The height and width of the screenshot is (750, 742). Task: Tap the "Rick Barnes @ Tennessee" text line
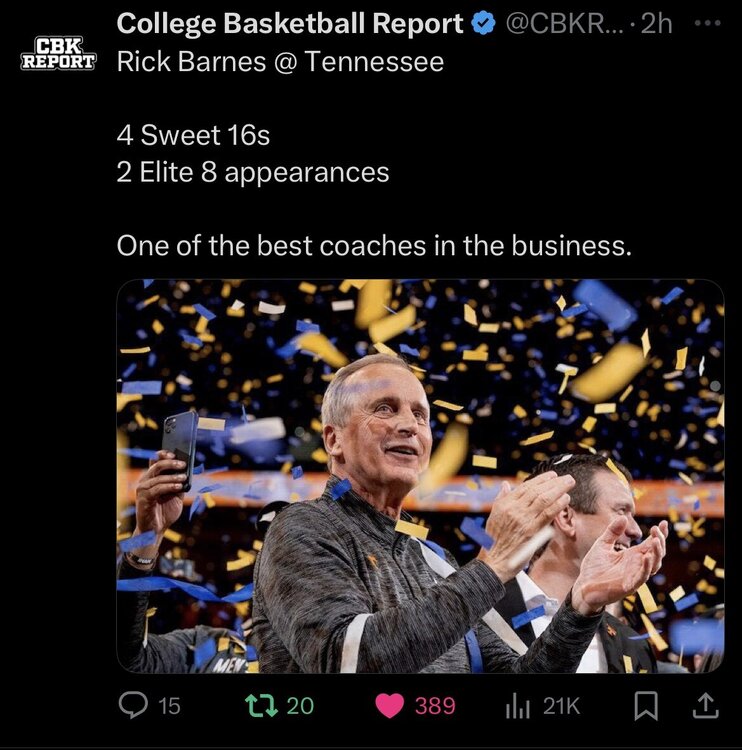pyautogui.click(x=280, y=62)
